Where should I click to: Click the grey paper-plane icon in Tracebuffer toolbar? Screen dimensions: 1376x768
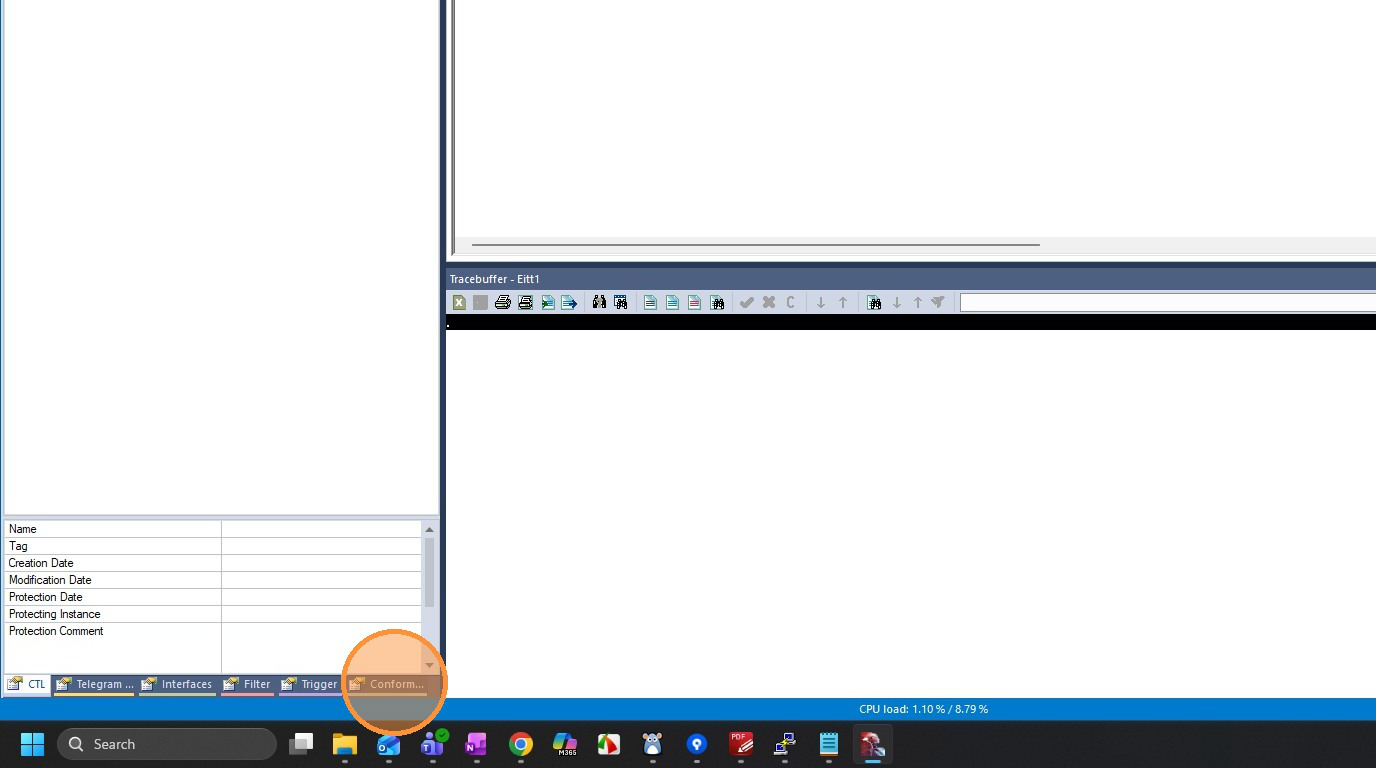click(x=938, y=302)
